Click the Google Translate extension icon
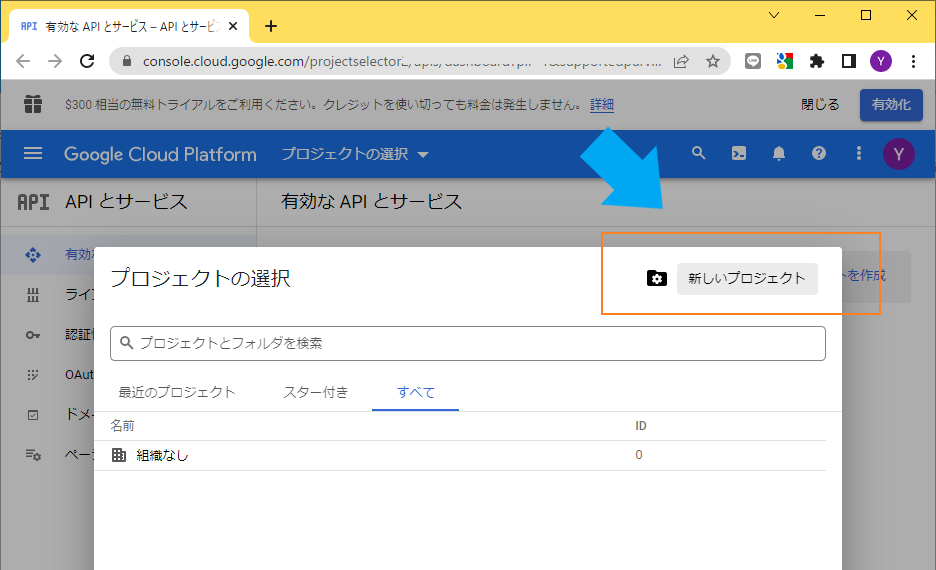The width and height of the screenshot is (936, 570). 784,61
